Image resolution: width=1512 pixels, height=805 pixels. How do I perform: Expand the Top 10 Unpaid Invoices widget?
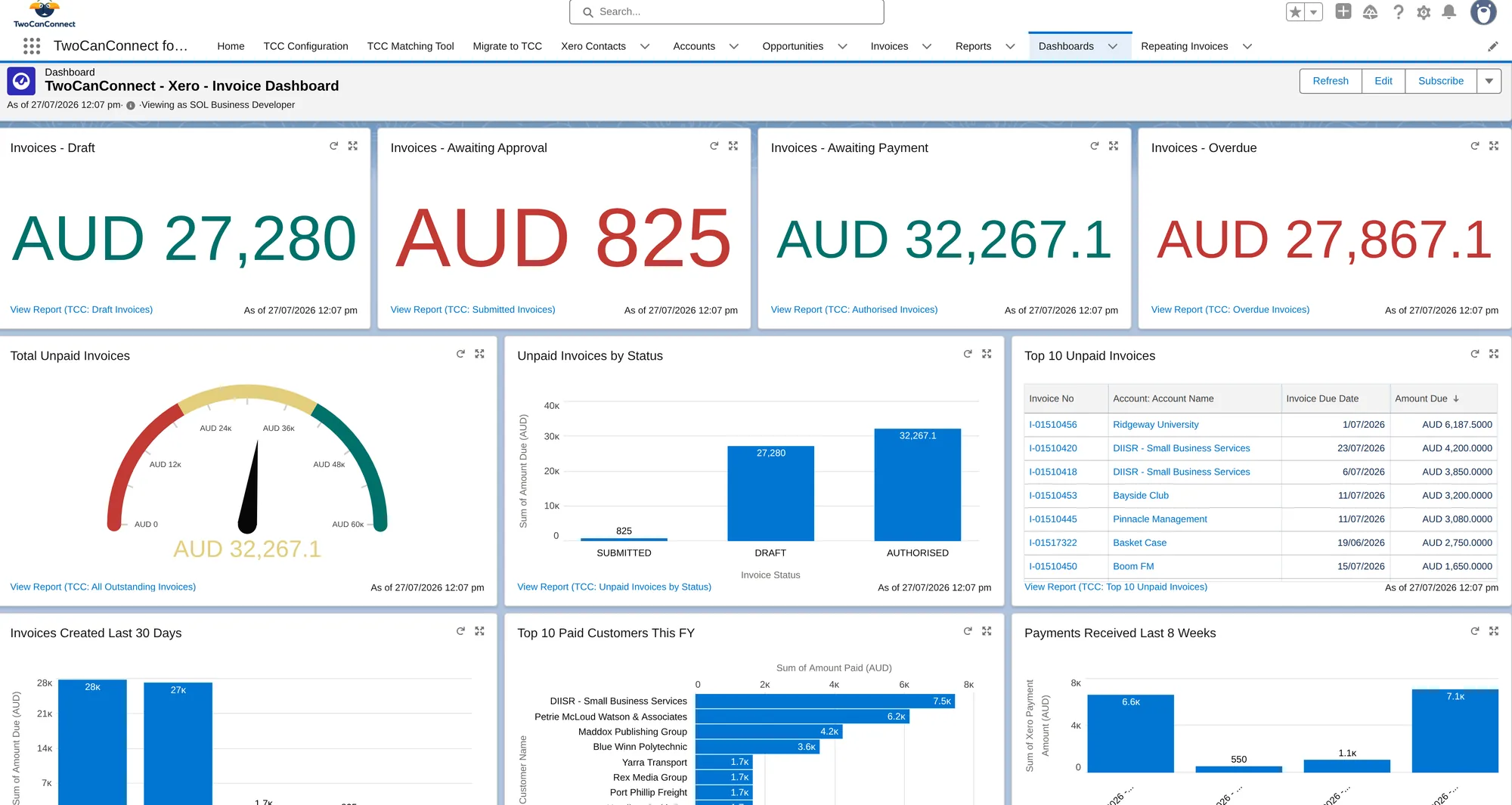pyautogui.click(x=1494, y=354)
